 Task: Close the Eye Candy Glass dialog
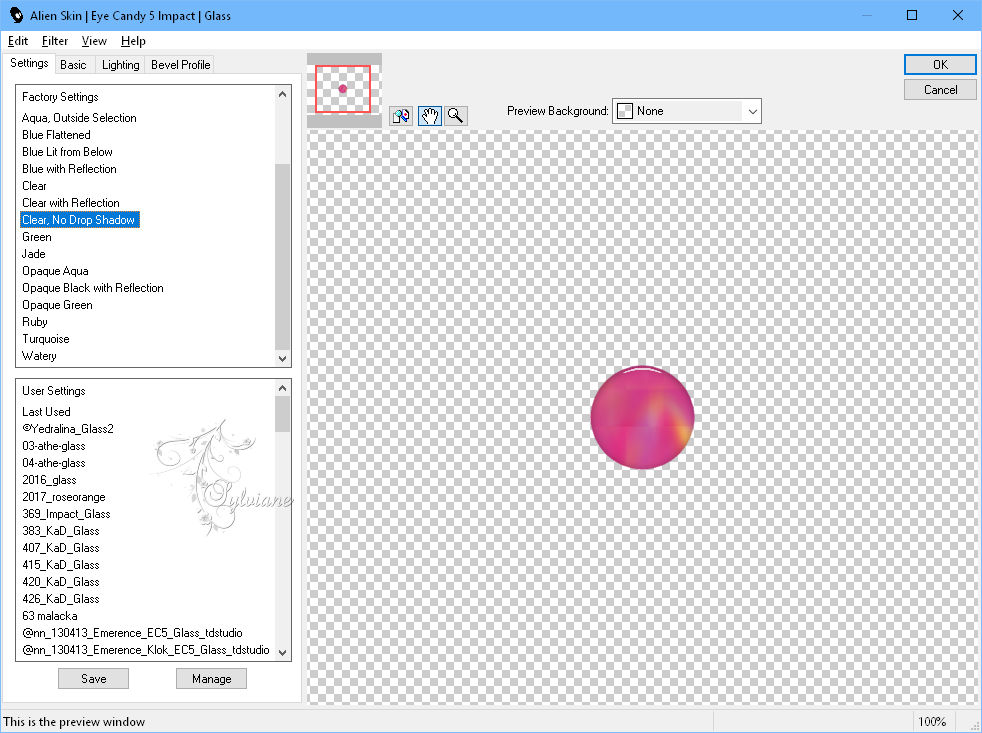(x=958, y=15)
